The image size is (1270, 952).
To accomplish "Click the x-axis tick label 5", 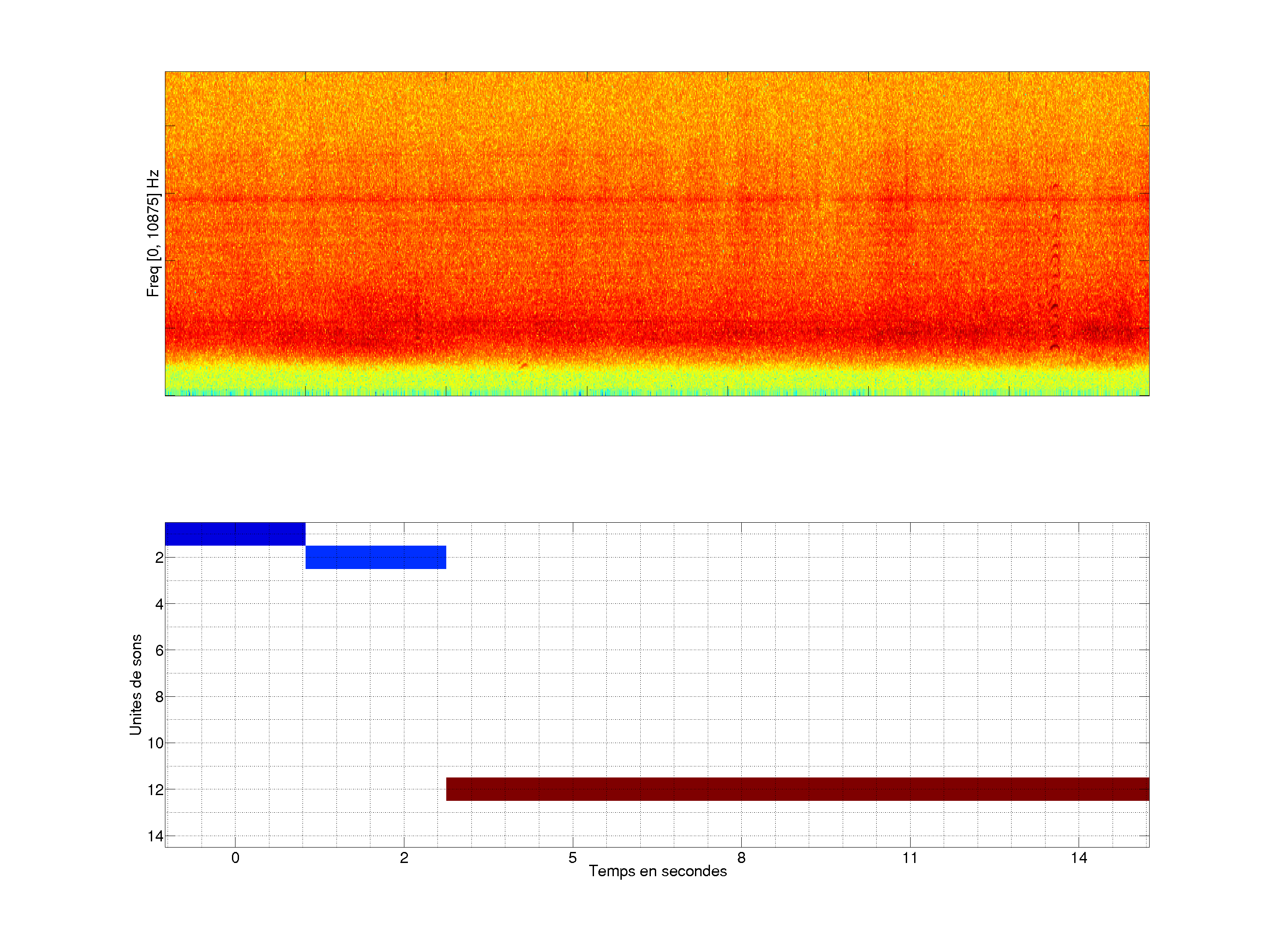I will coord(572,858).
